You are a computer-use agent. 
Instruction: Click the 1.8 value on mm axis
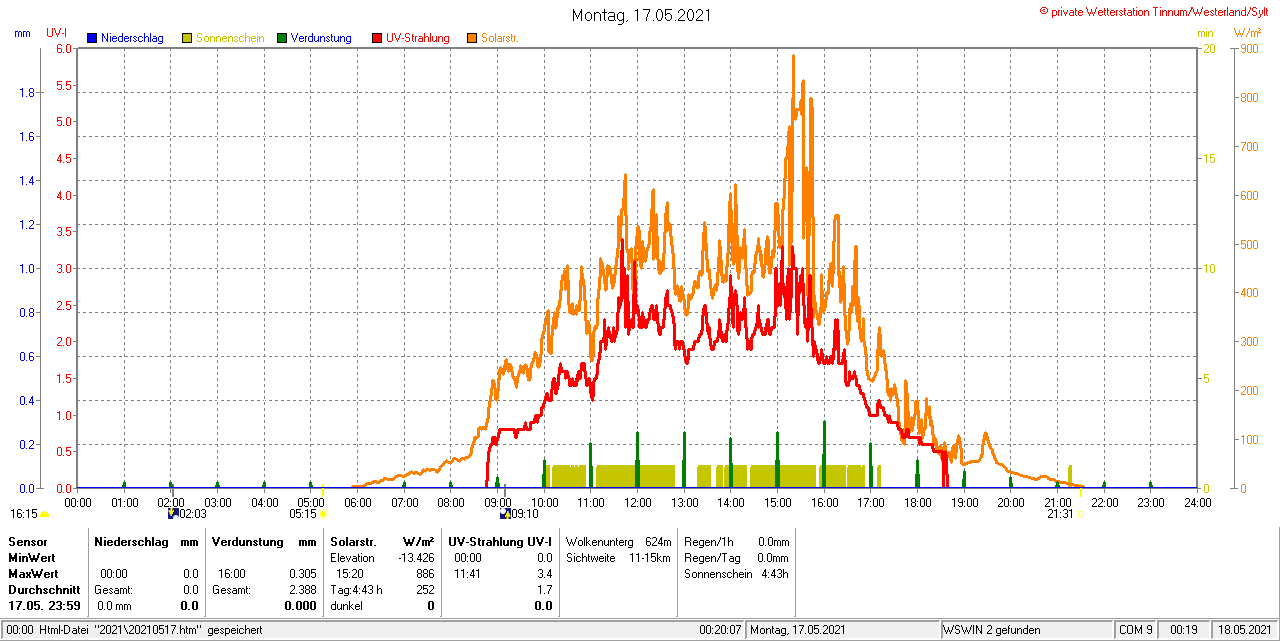[27, 92]
